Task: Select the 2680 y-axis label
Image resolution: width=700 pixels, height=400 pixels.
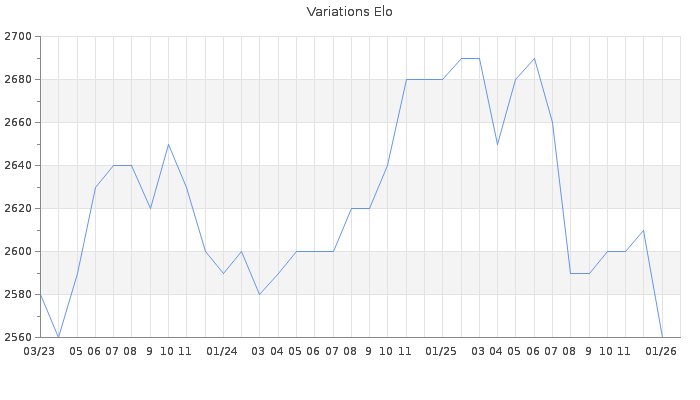Action: pos(18,80)
